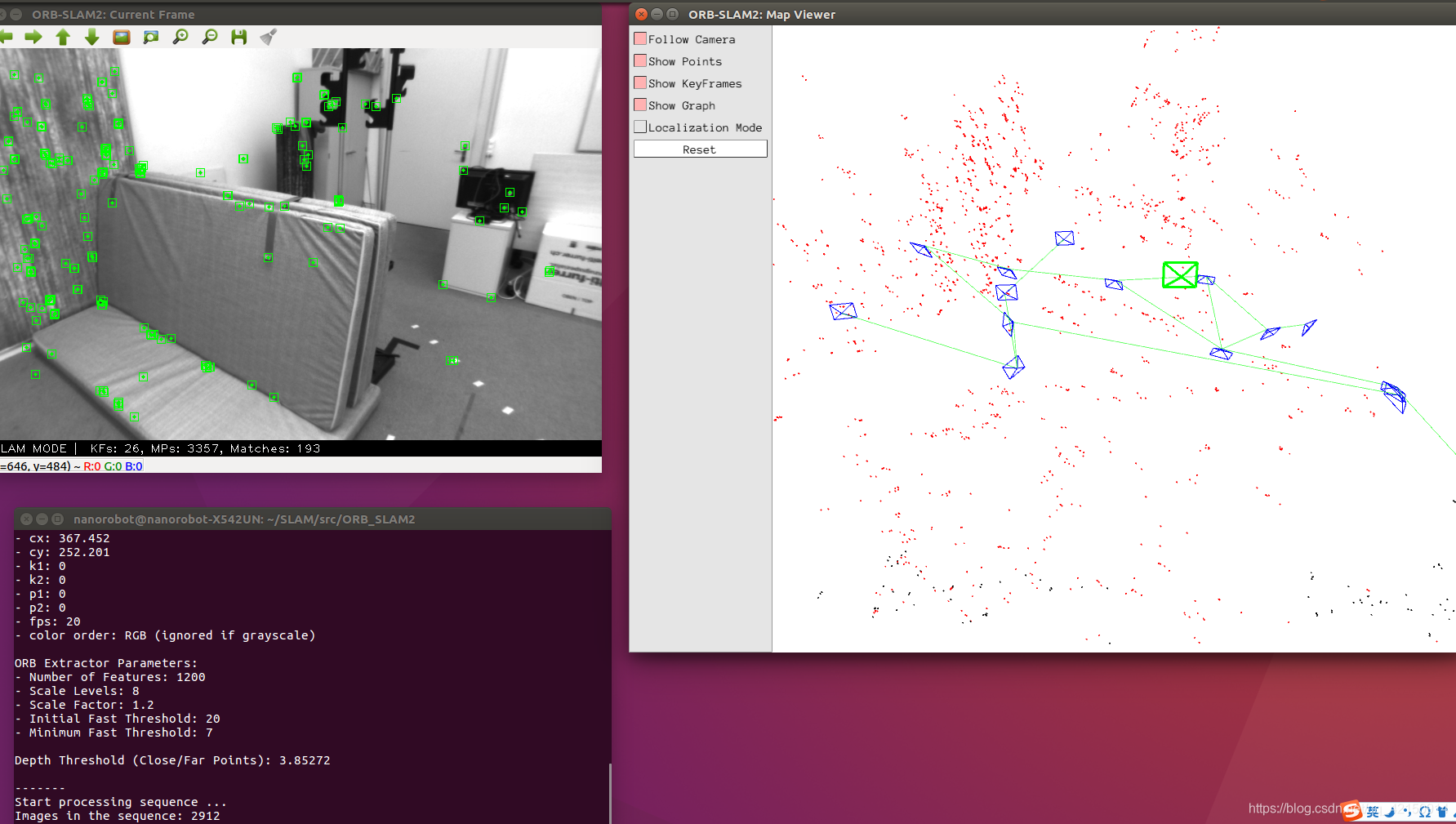The width and height of the screenshot is (1456, 824).
Task: Go to the next image with the right arrow
Action: (33, 37)
